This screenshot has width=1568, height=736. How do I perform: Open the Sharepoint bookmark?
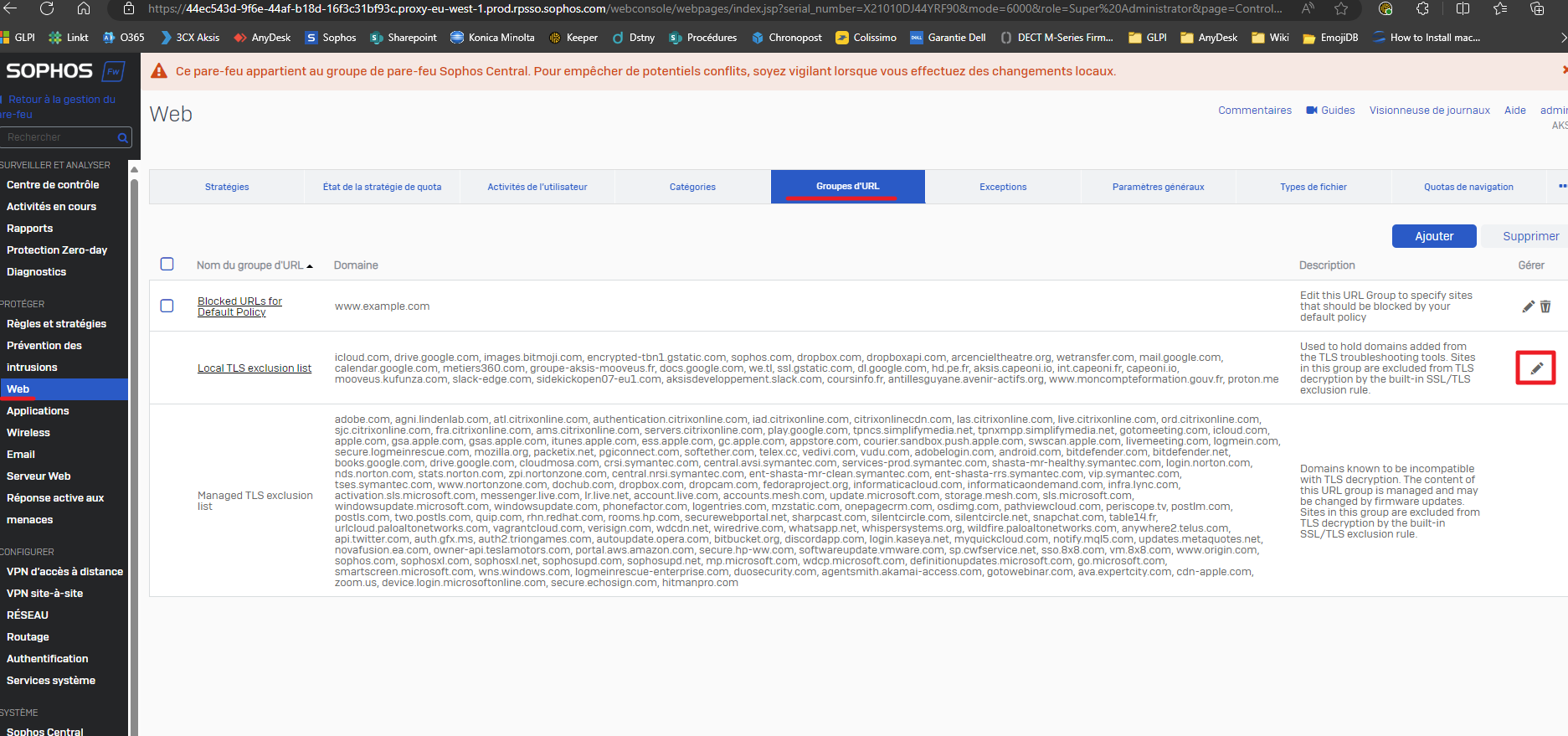point(404,38)
